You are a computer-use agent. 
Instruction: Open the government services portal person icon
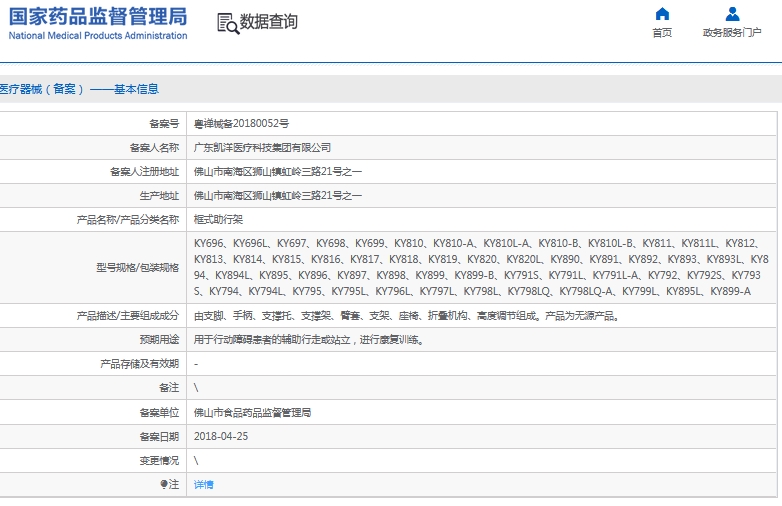click(732, 14)
